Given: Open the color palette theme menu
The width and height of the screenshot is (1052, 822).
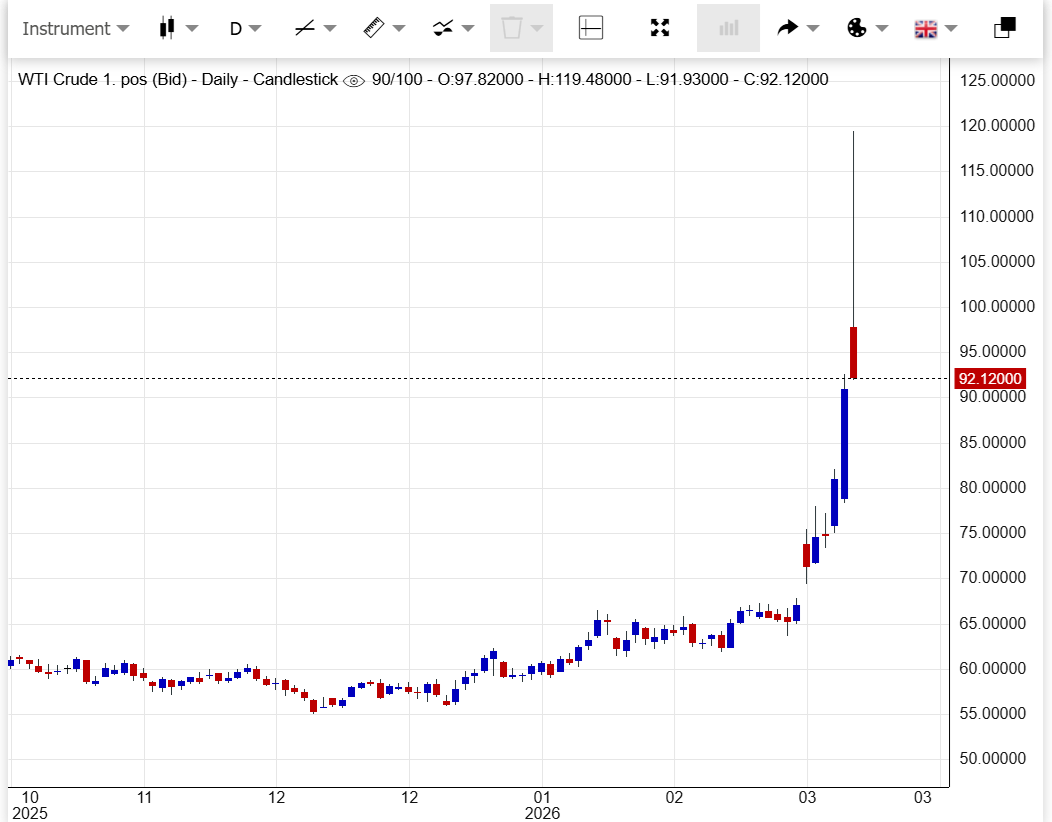Looking at the screenshot, I should [x=857, y=28].
